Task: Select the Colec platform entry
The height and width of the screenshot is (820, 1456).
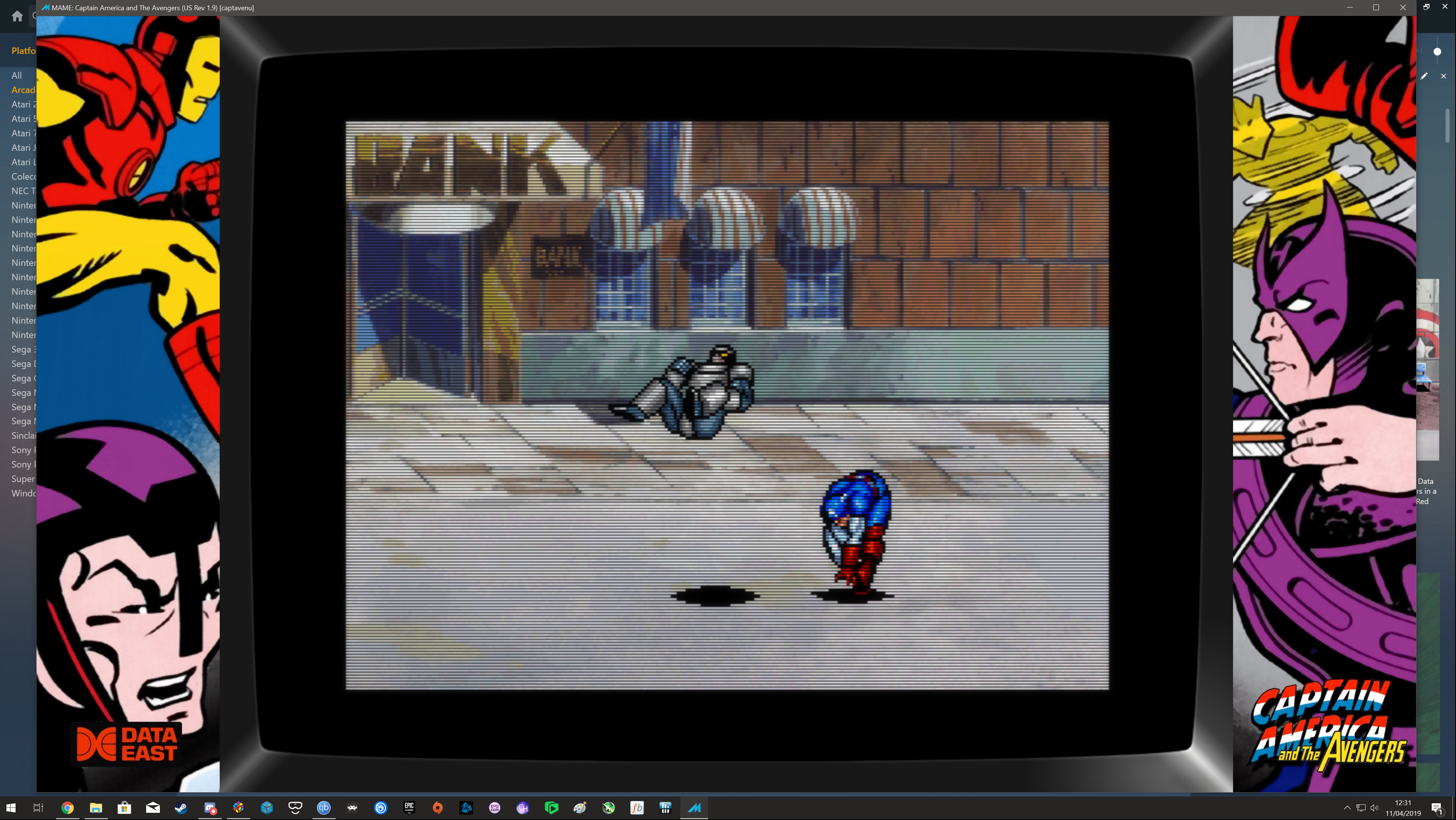Action: point(23,177)
